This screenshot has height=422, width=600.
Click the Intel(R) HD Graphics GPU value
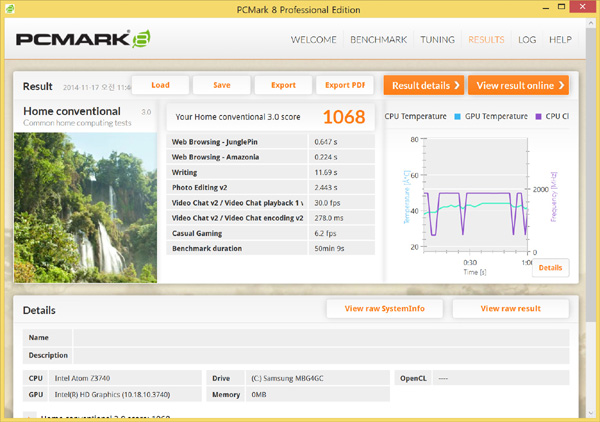[112, 394]
